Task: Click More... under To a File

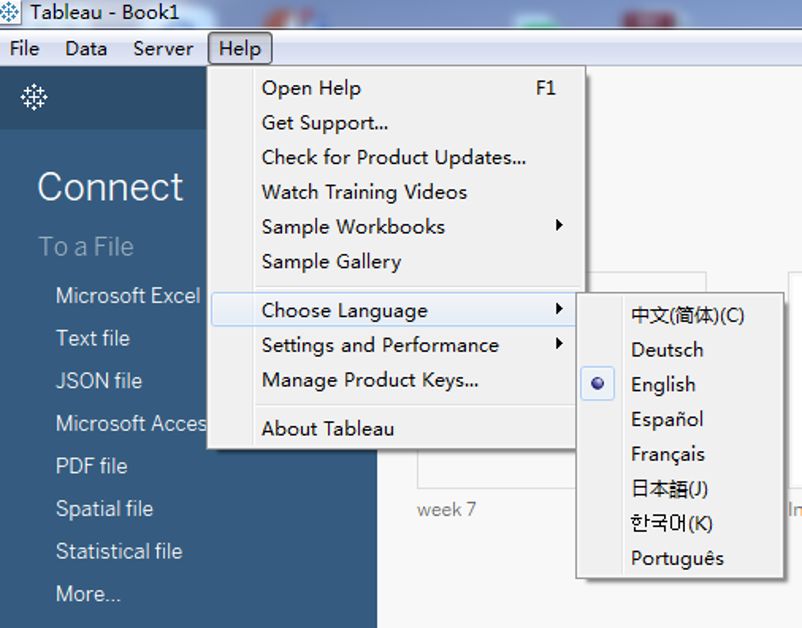Action: pos(88,594)
